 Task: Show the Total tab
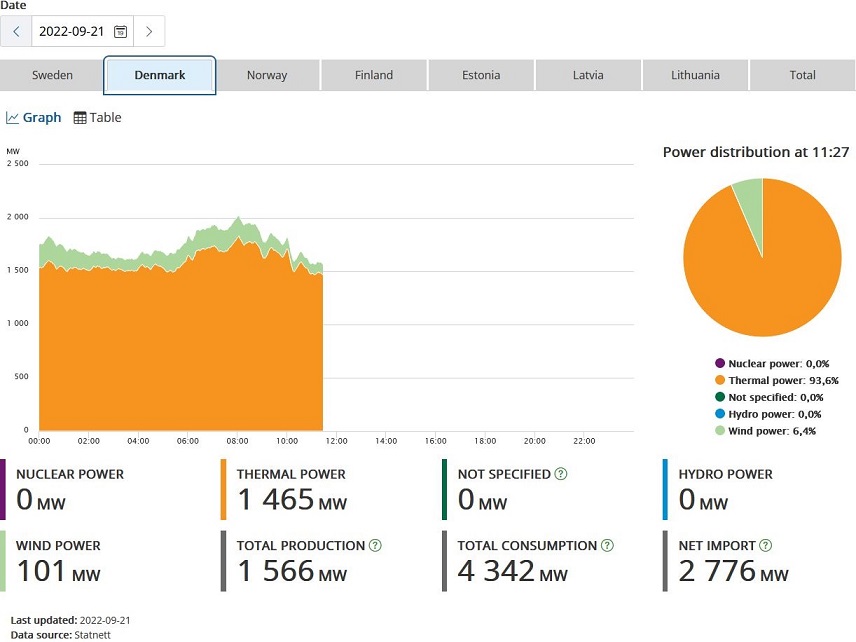click(x=802, y=75)
